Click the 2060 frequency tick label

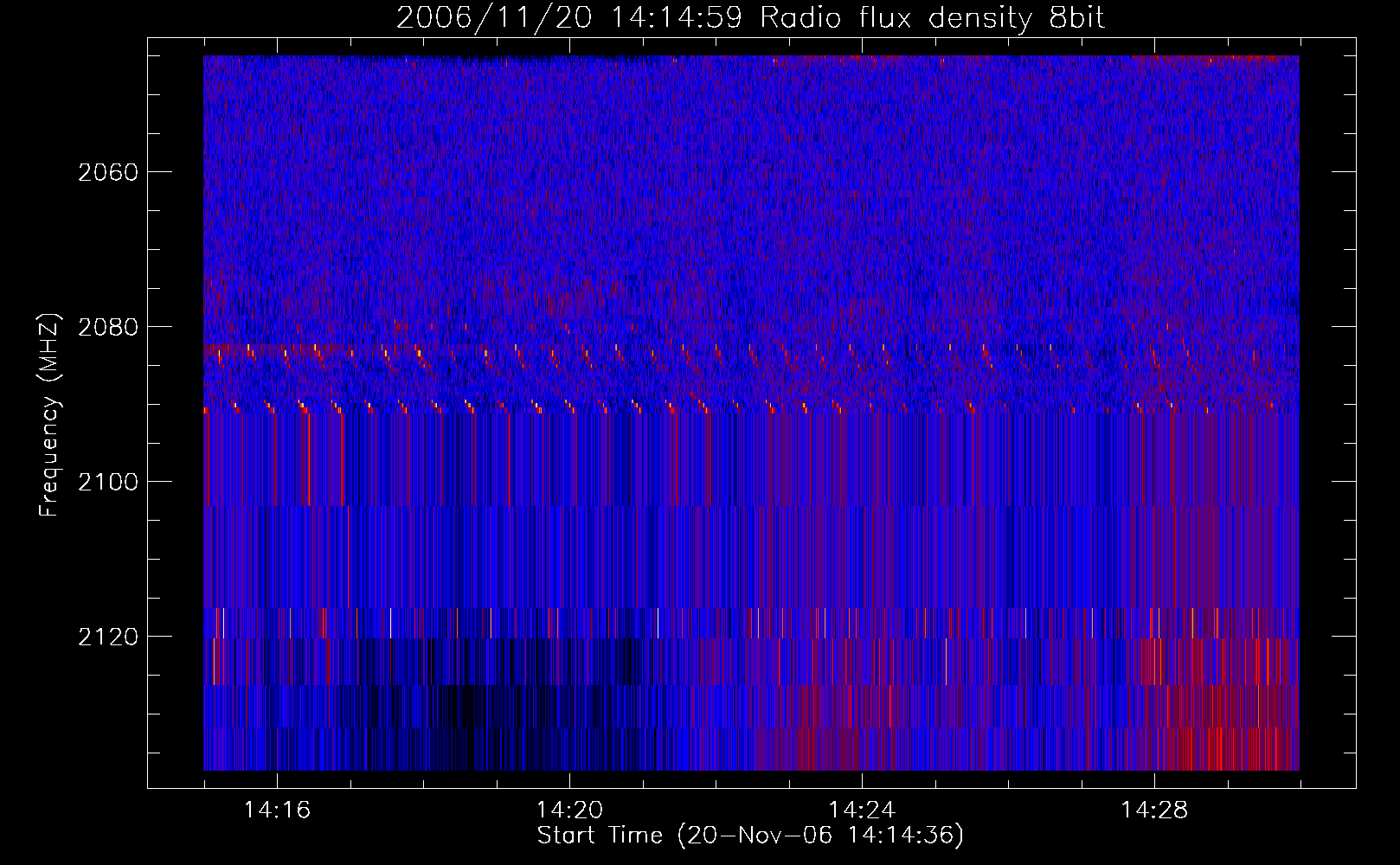click(108, 172)
